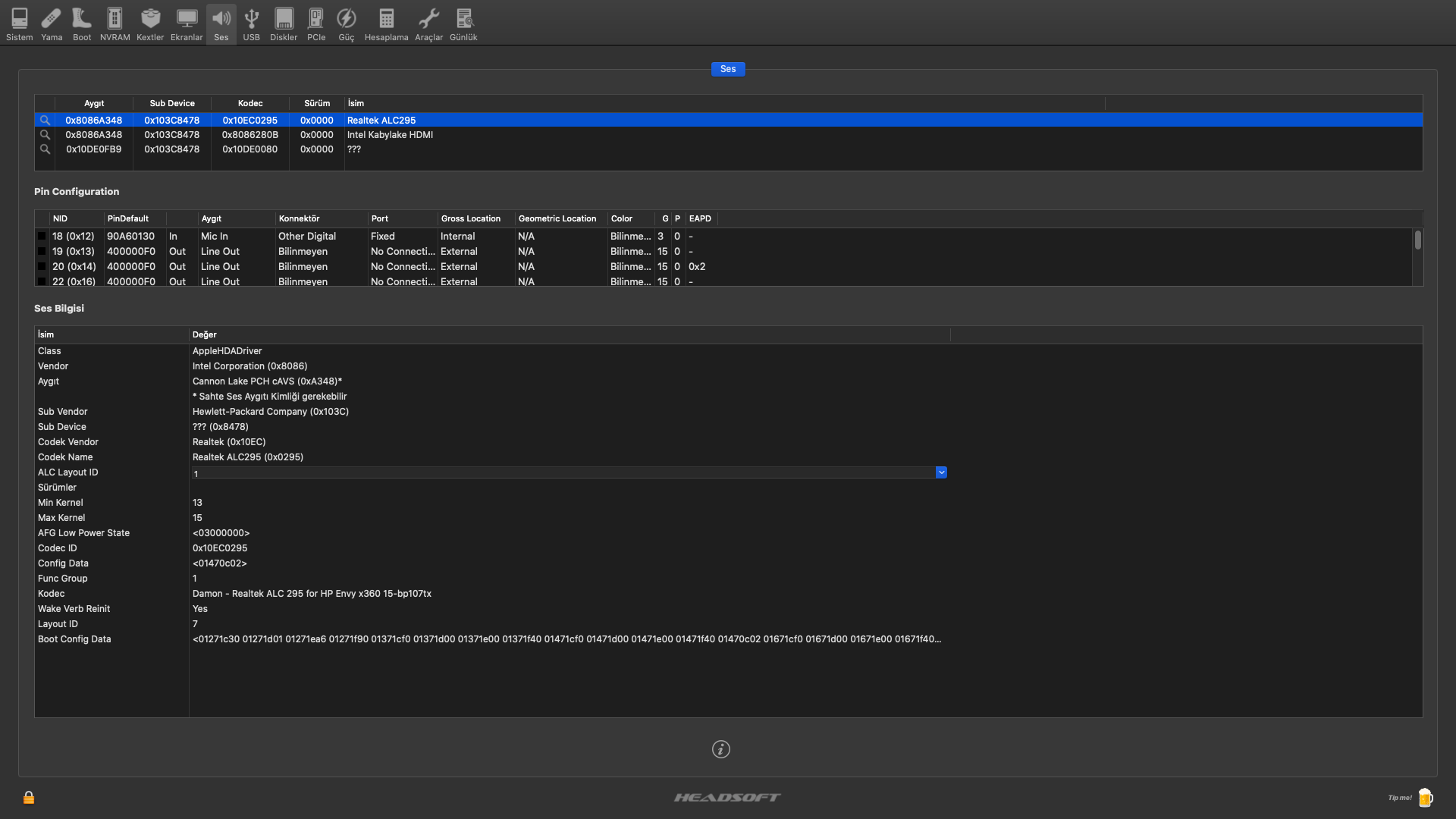Click the info button at the bottom

720,749
